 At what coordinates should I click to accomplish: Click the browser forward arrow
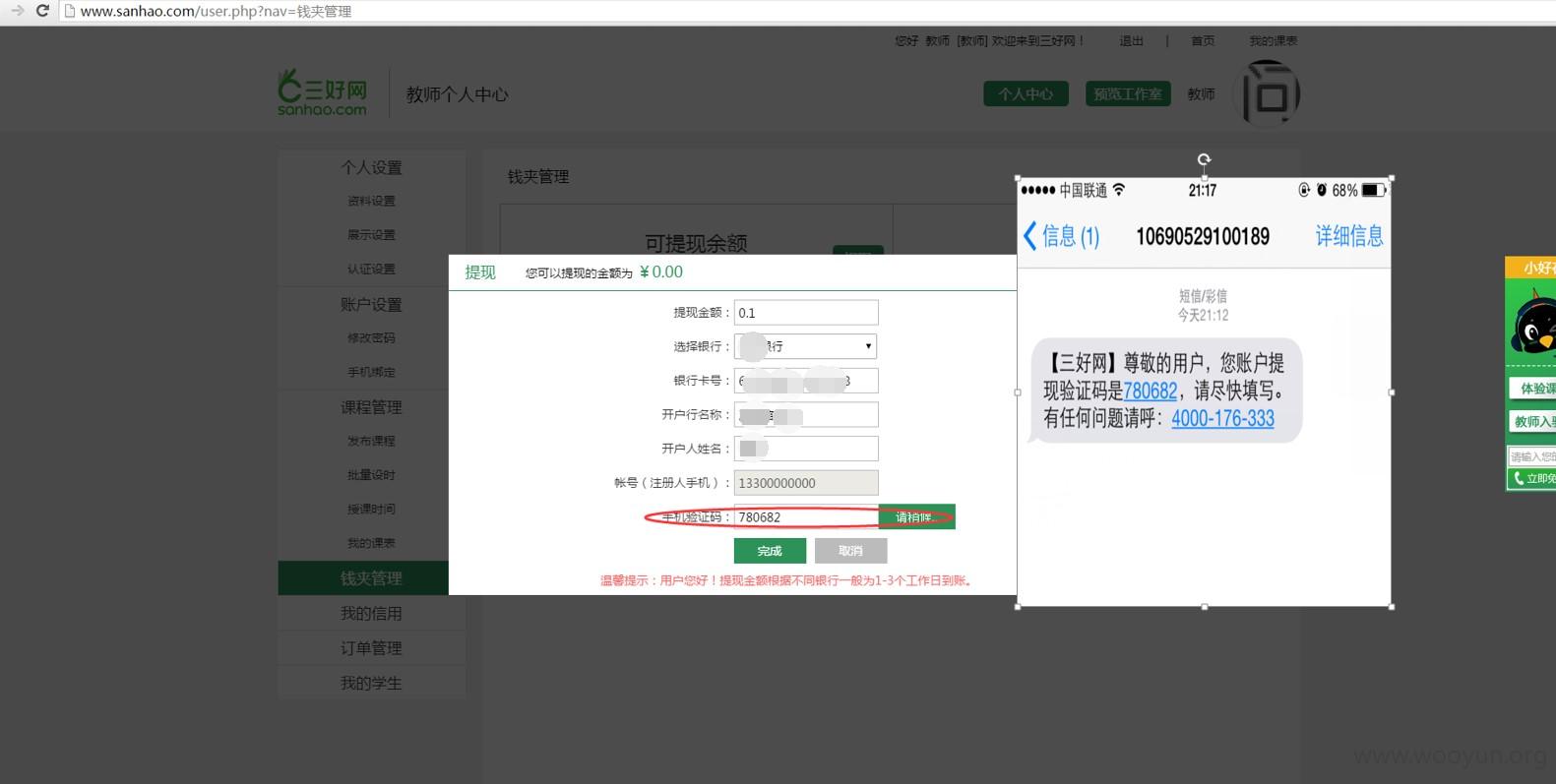[x=17, y=11]
